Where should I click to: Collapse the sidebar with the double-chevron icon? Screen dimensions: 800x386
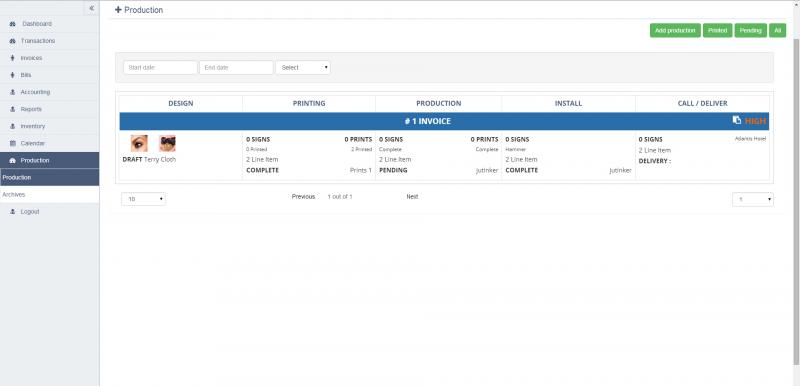(x=91, y=8)
